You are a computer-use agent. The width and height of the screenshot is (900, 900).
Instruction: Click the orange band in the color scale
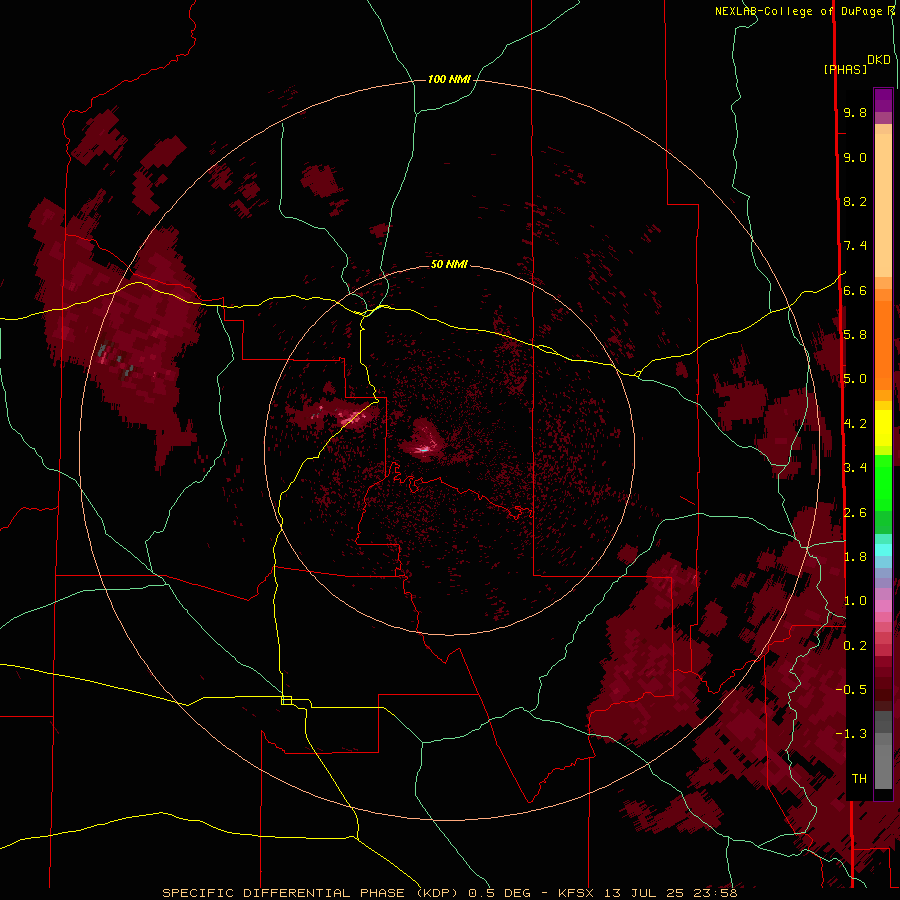point(883,345)
